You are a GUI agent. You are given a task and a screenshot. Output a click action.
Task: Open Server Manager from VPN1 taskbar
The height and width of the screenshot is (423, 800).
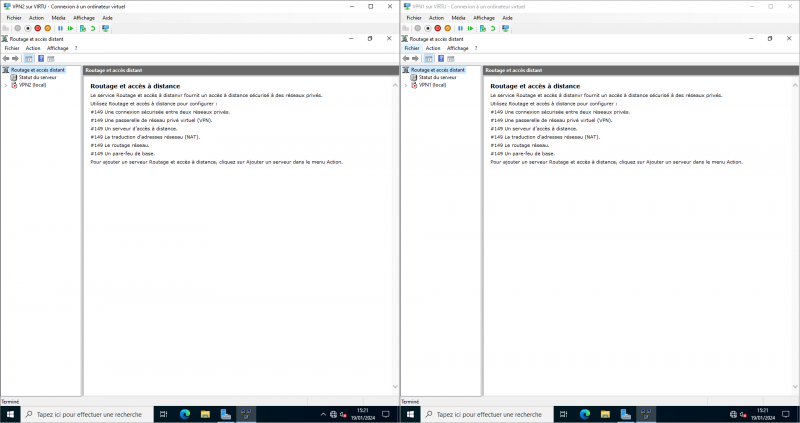coord(626,414)
